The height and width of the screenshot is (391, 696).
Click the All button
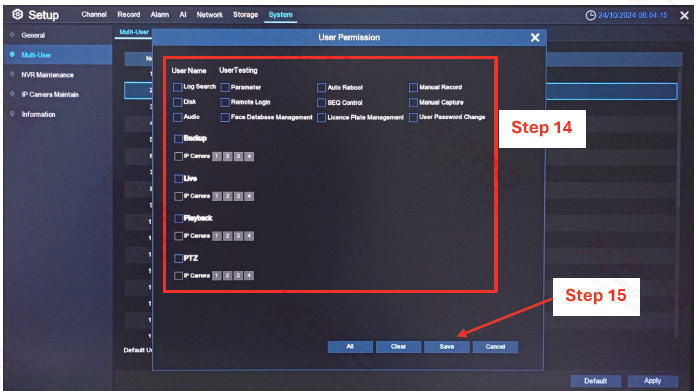pos(350,347)
